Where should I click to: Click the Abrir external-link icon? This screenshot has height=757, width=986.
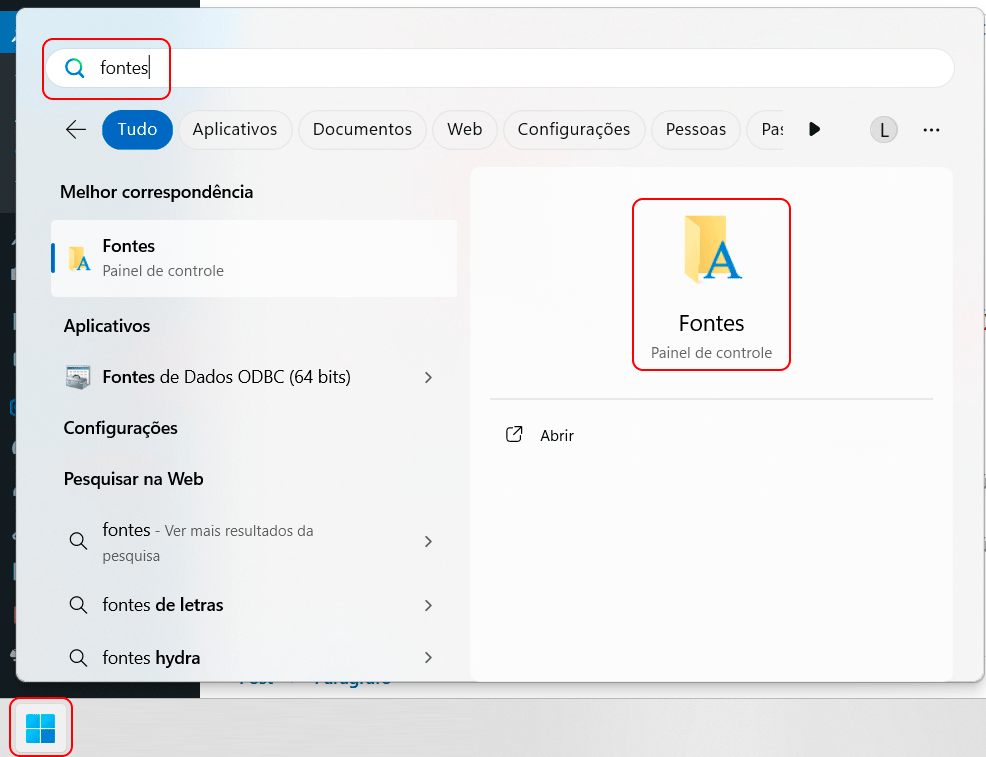click(515, 435)
